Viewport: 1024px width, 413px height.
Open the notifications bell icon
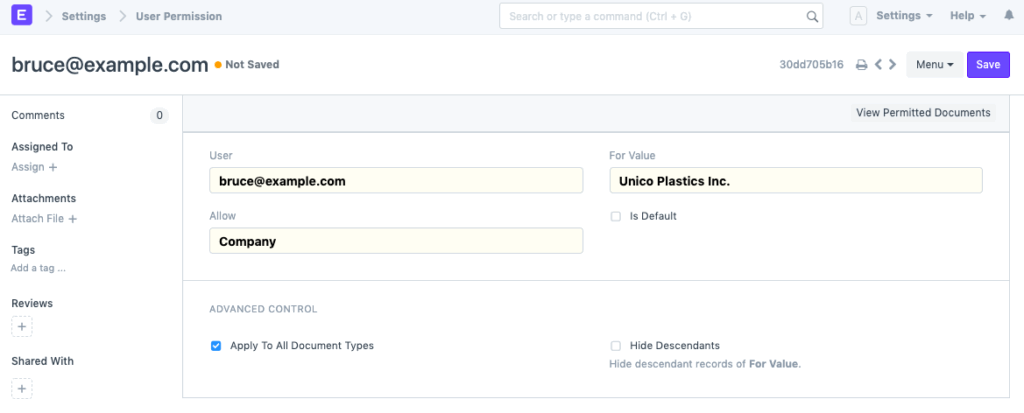(x=1008, y=16)
